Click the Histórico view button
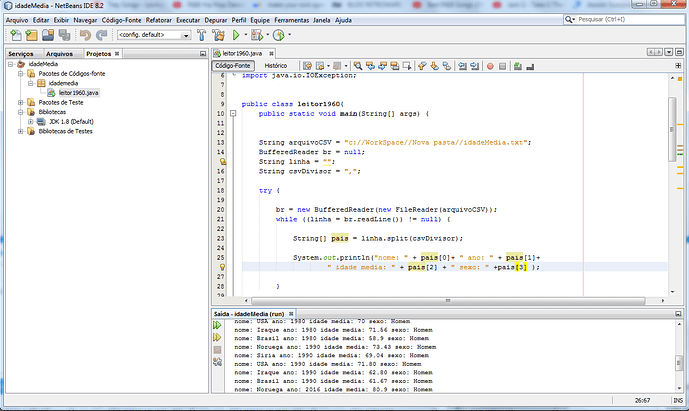 276,65
